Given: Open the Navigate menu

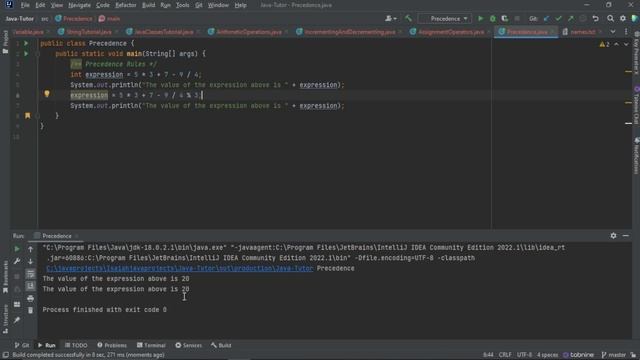Looking at the screenshot, I should coord(79,5).
